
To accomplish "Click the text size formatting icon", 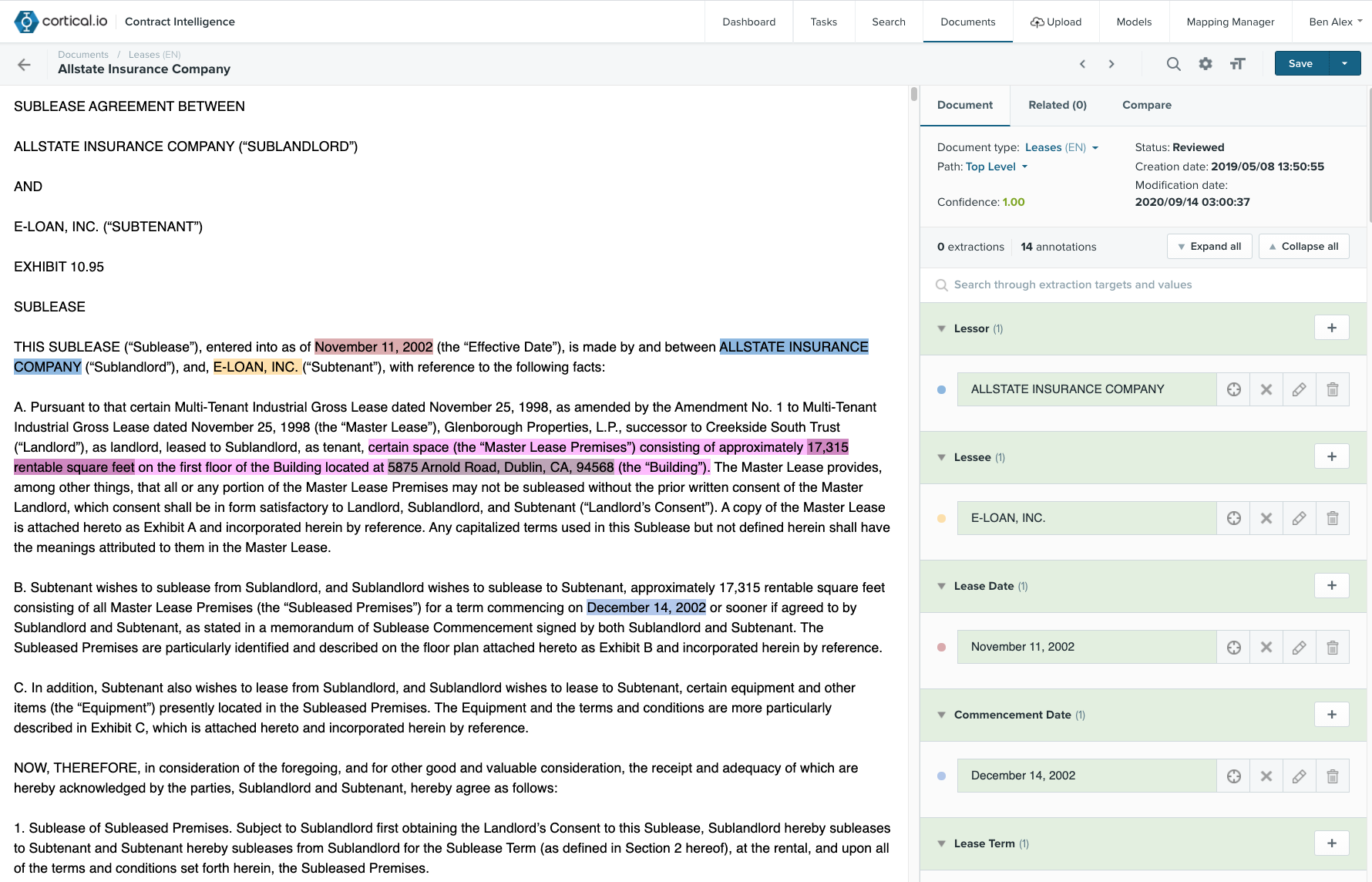I will 1238,64.
